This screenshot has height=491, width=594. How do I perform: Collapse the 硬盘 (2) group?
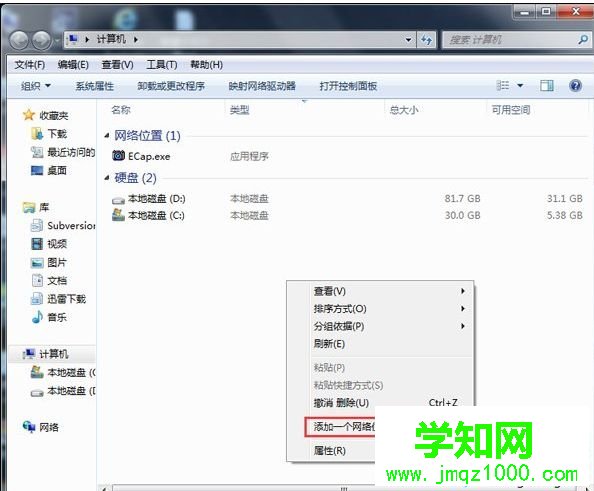point(107,177)
